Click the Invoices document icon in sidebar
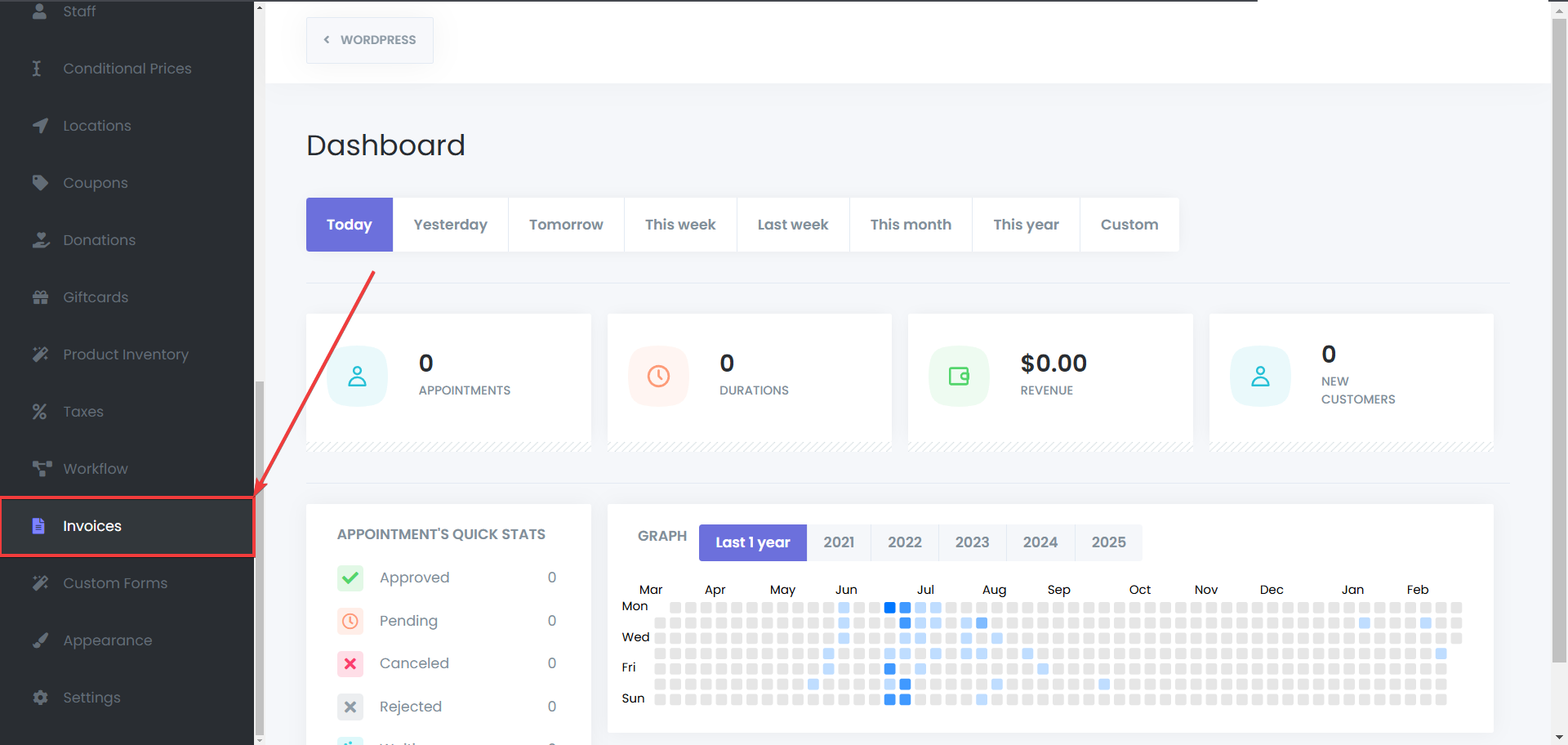This screenshot has height=745, width=1568. [x=38, y=526]
